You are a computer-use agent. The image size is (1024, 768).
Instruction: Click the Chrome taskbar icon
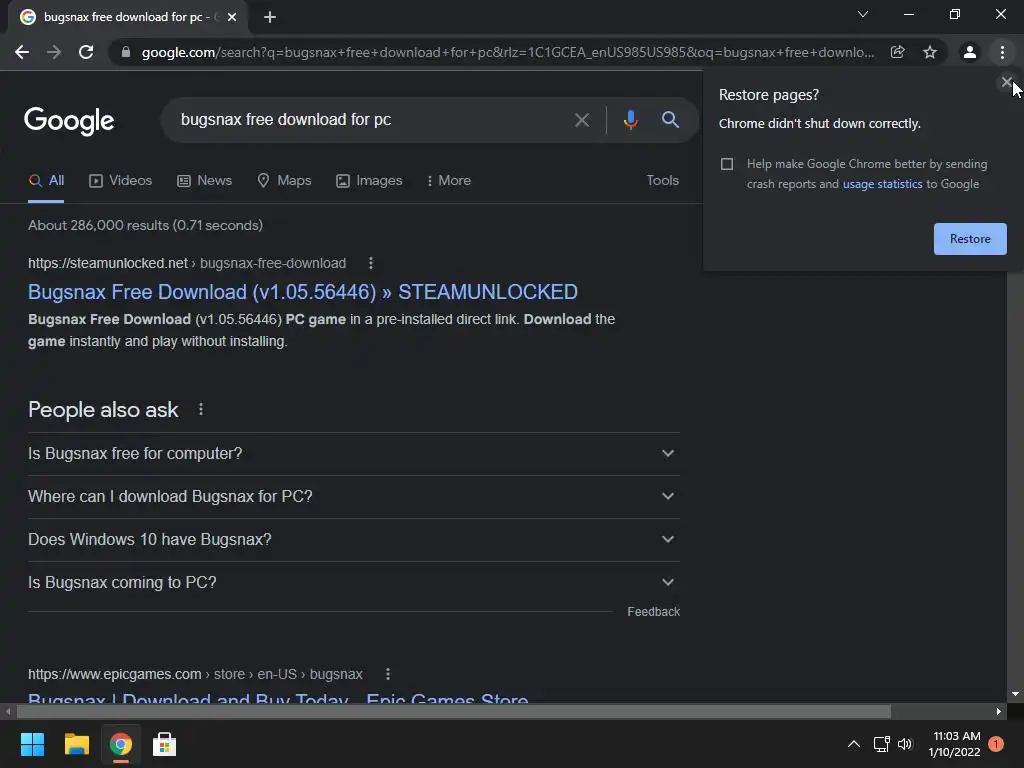click(x=120, y=744)
